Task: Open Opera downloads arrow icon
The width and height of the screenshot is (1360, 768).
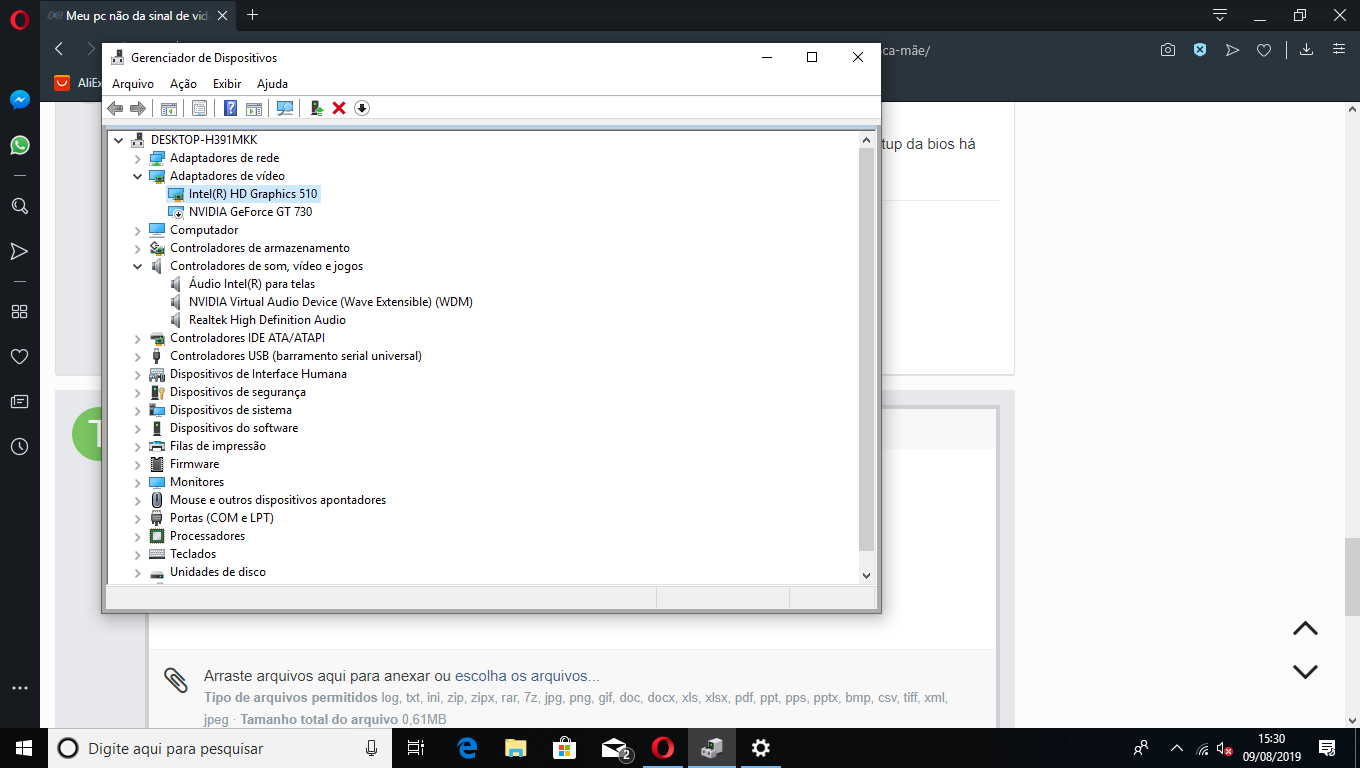Action: pos(1306,49)
